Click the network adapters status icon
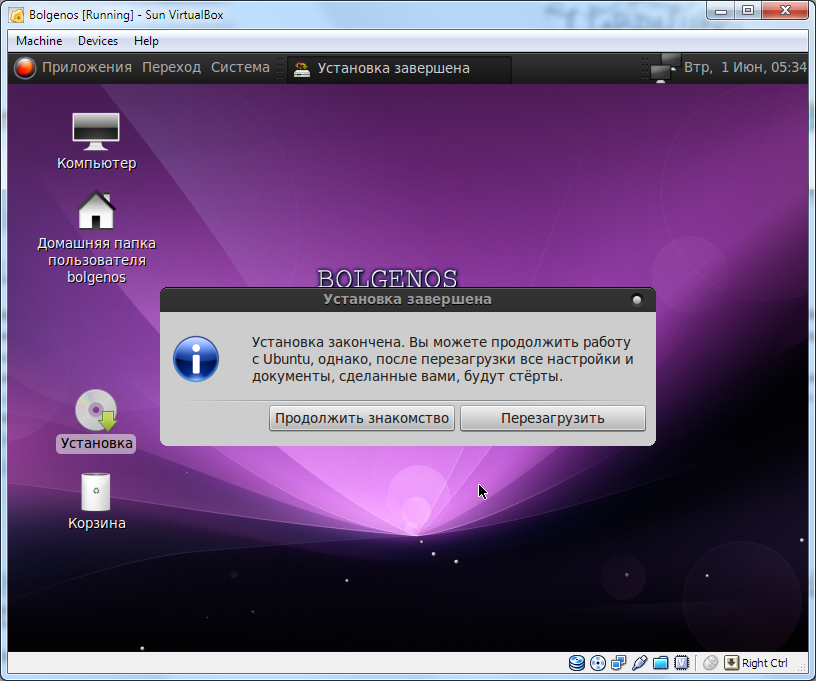 [618, 663]
